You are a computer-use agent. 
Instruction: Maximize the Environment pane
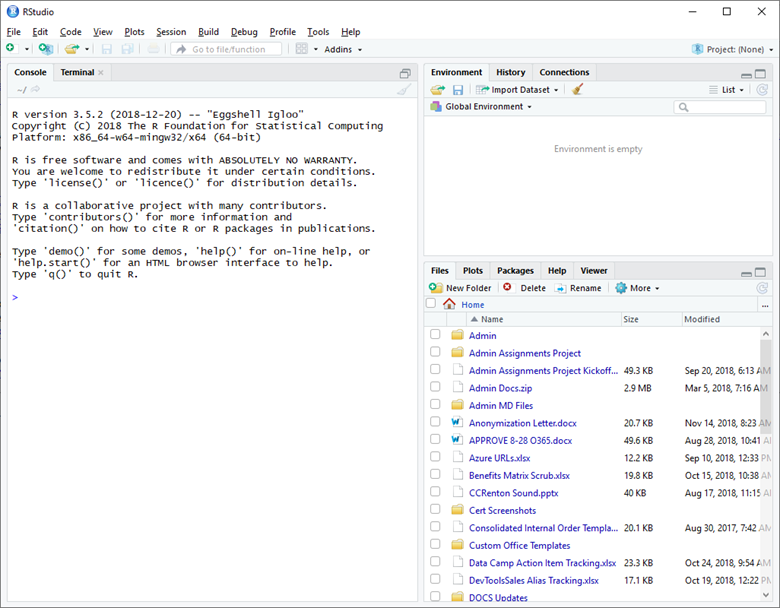[760, 74]
